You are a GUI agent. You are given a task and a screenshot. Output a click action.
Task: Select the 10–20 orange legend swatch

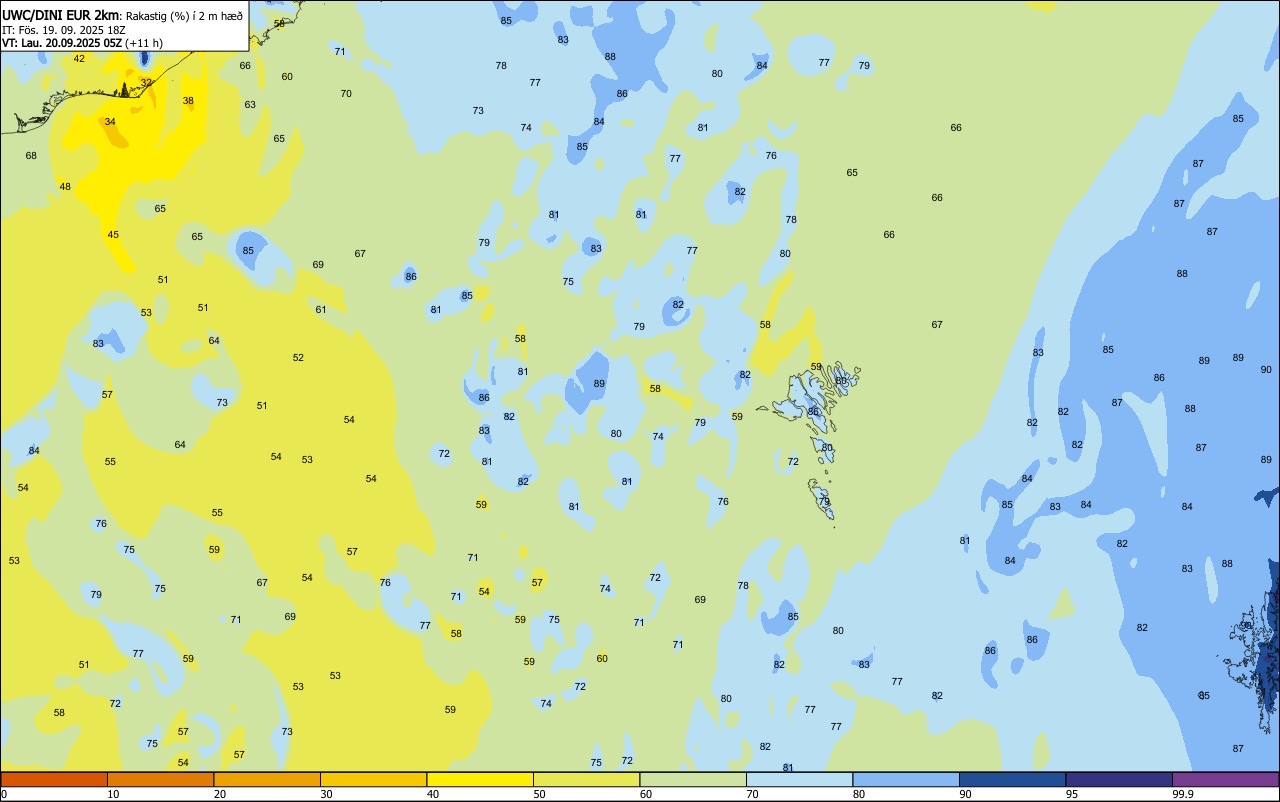pos(160,779)
